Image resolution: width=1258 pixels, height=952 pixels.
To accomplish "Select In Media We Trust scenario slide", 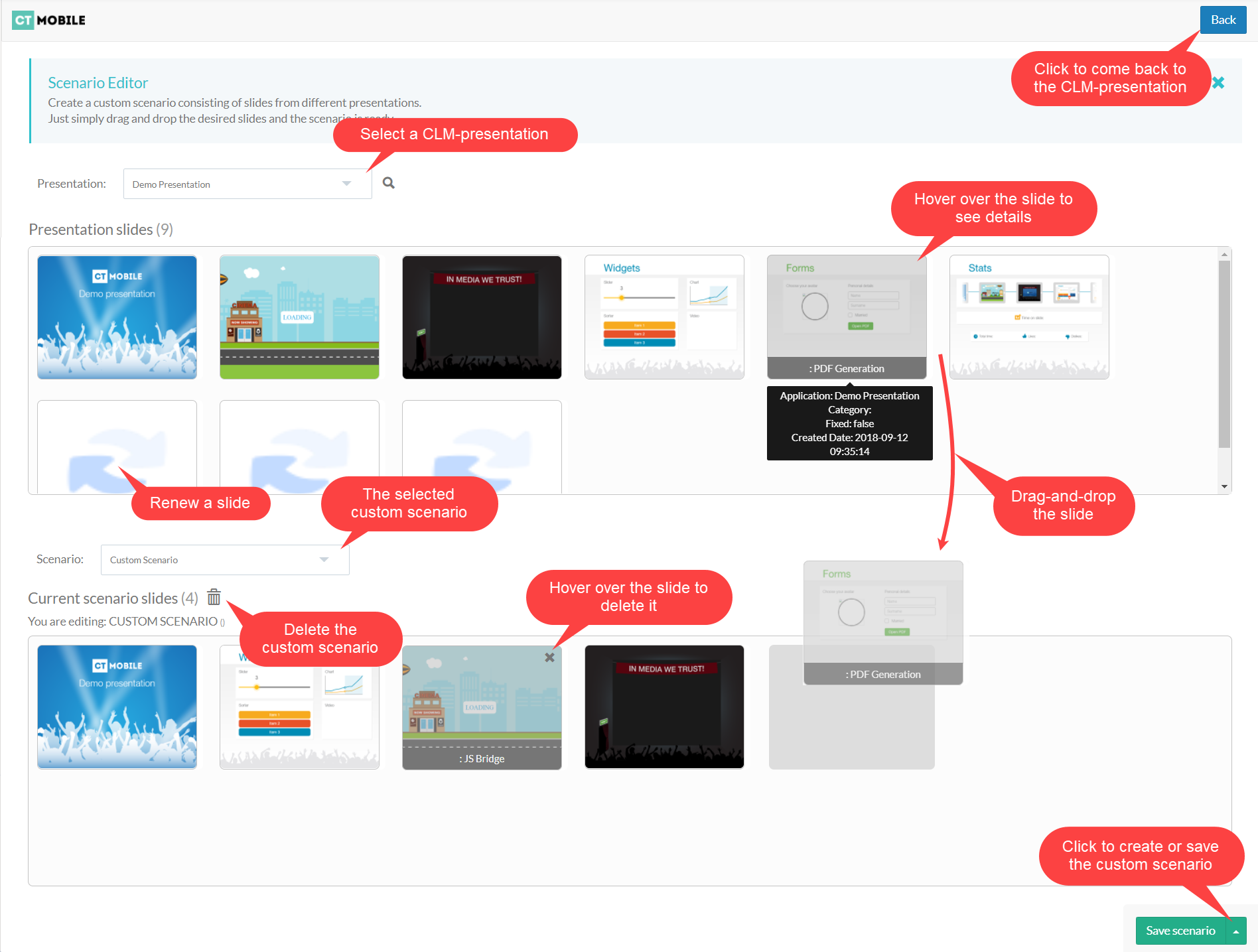I will point(664,707).
